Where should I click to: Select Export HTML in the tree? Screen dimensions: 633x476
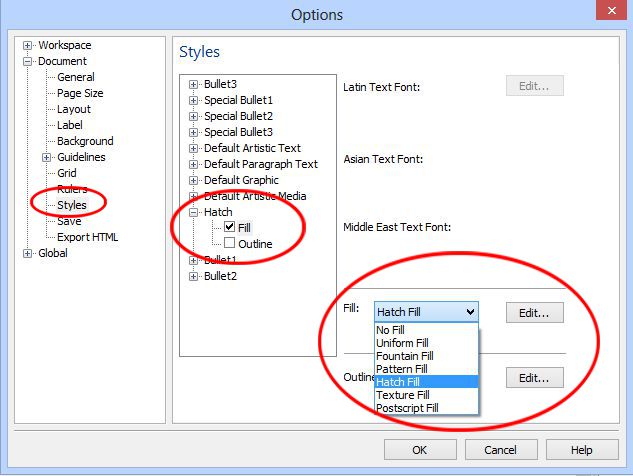click(88, 237)
